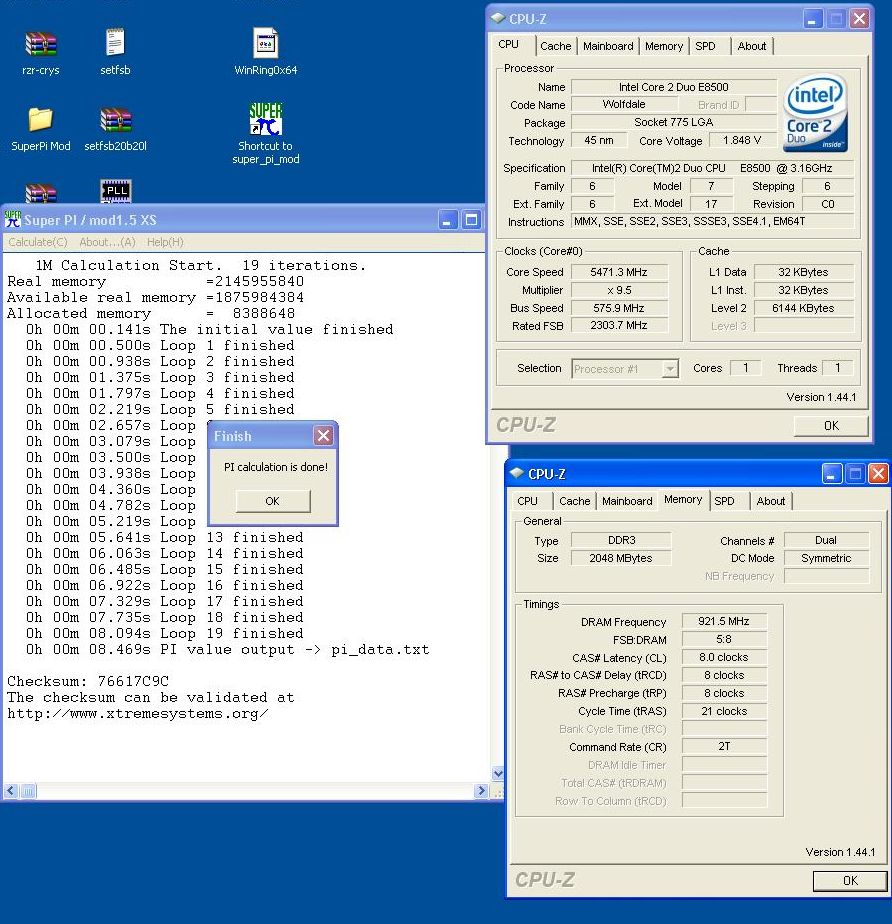Click the Rated FSB 2303.7 MHz value

tap(619, 325)
